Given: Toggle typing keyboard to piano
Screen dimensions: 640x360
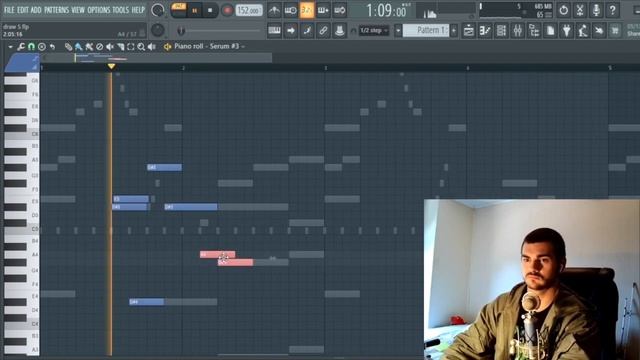Looking at the screenshot, I should coord(274,30).
